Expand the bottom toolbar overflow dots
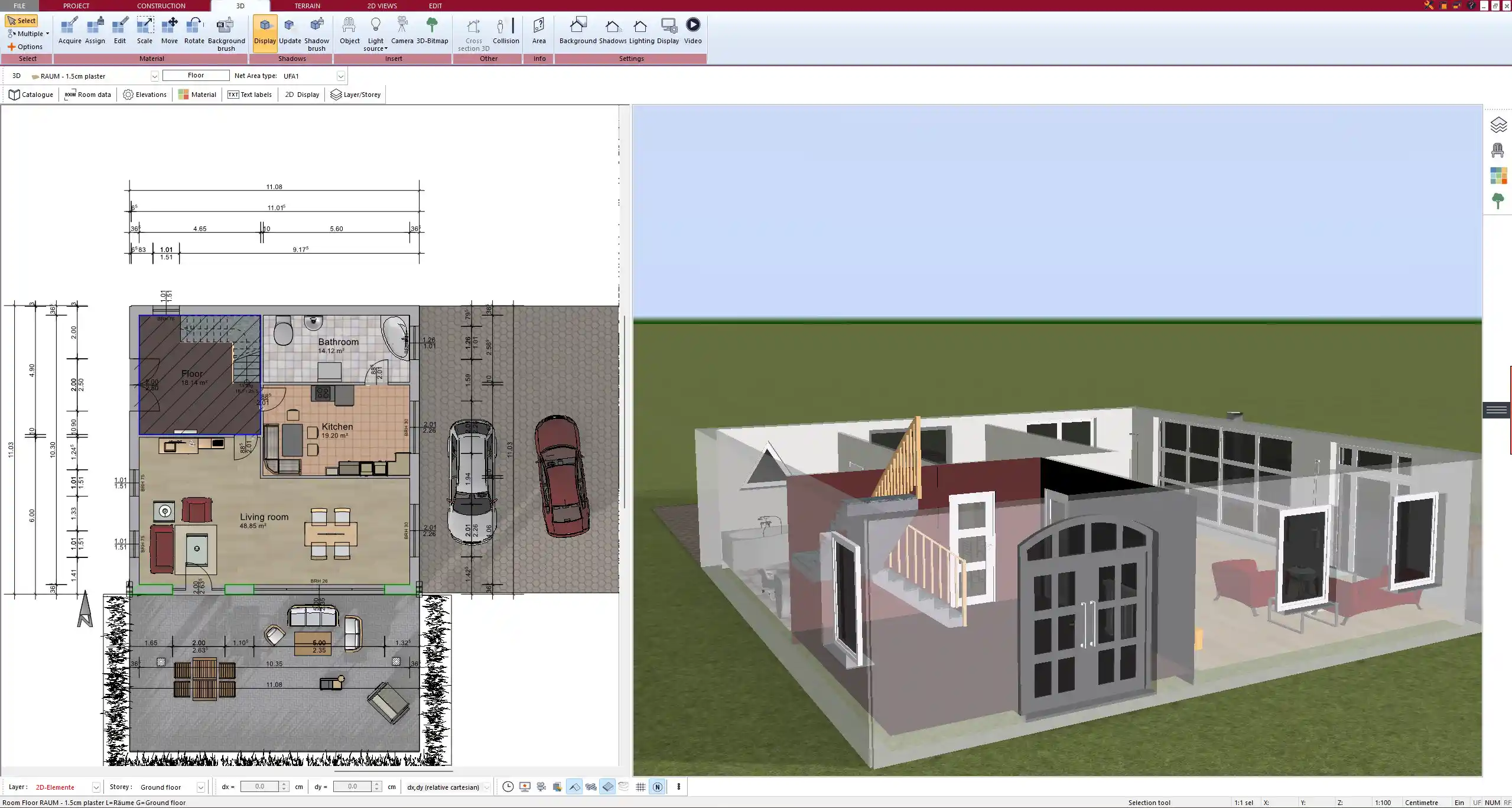The image size is (1512, 808). pyautogui.click(x=678, y=787)
